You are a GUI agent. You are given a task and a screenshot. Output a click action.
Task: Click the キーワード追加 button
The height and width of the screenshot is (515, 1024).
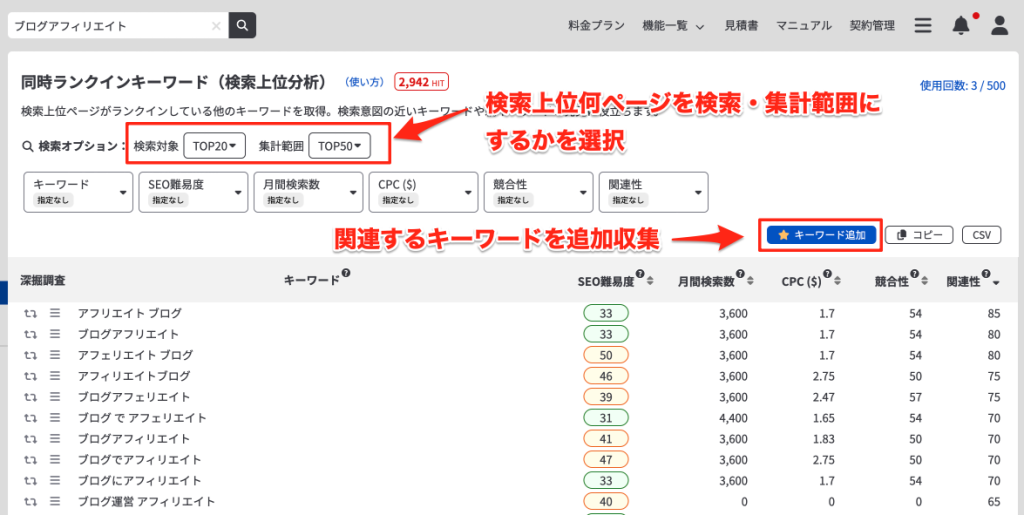(821, 234)
